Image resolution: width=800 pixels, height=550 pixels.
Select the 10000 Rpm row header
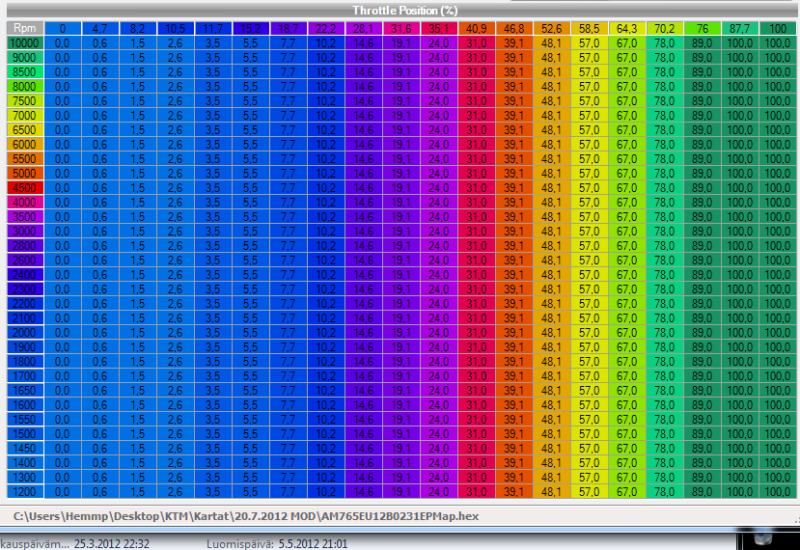point(24,43)
